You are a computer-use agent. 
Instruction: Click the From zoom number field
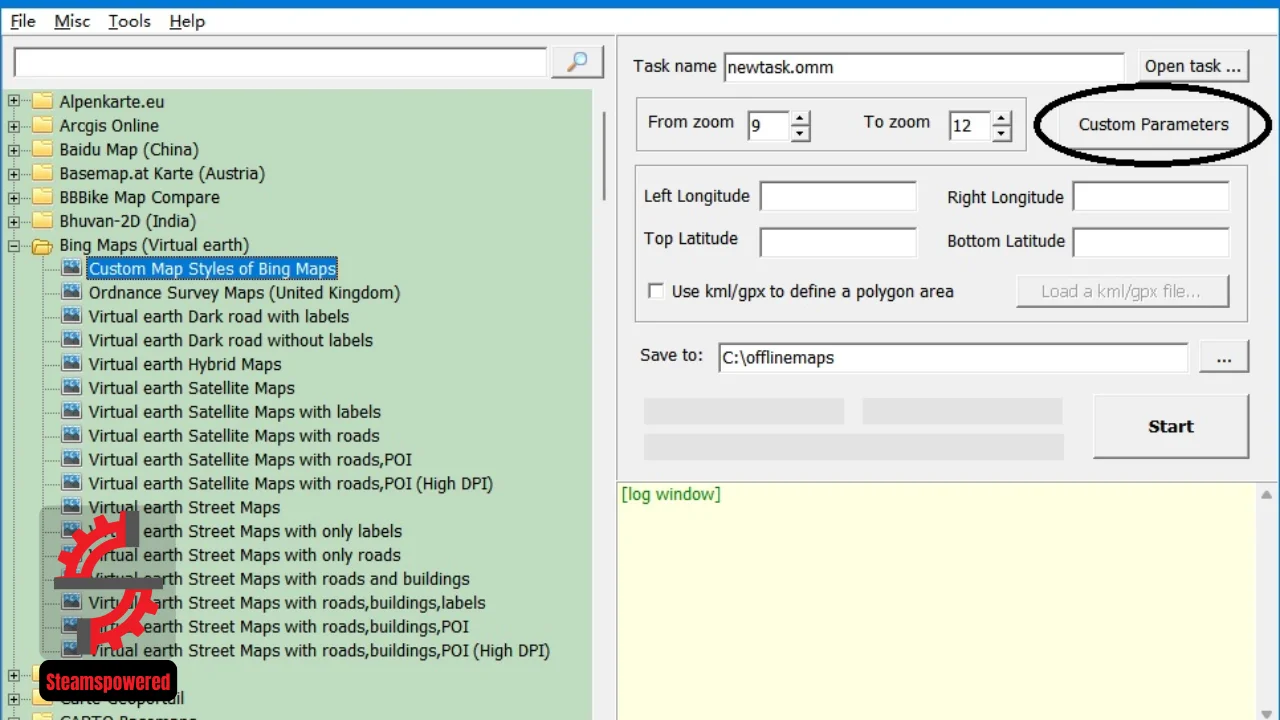pyautogui.click(x=769, y=125)
